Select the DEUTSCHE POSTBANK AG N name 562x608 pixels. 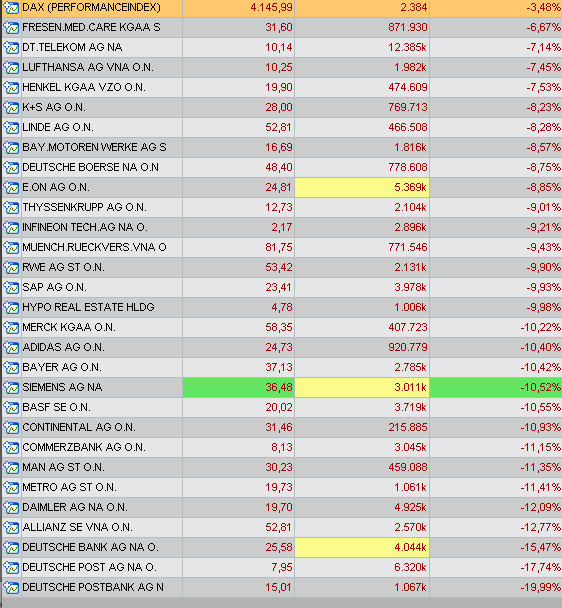point(93,587)
